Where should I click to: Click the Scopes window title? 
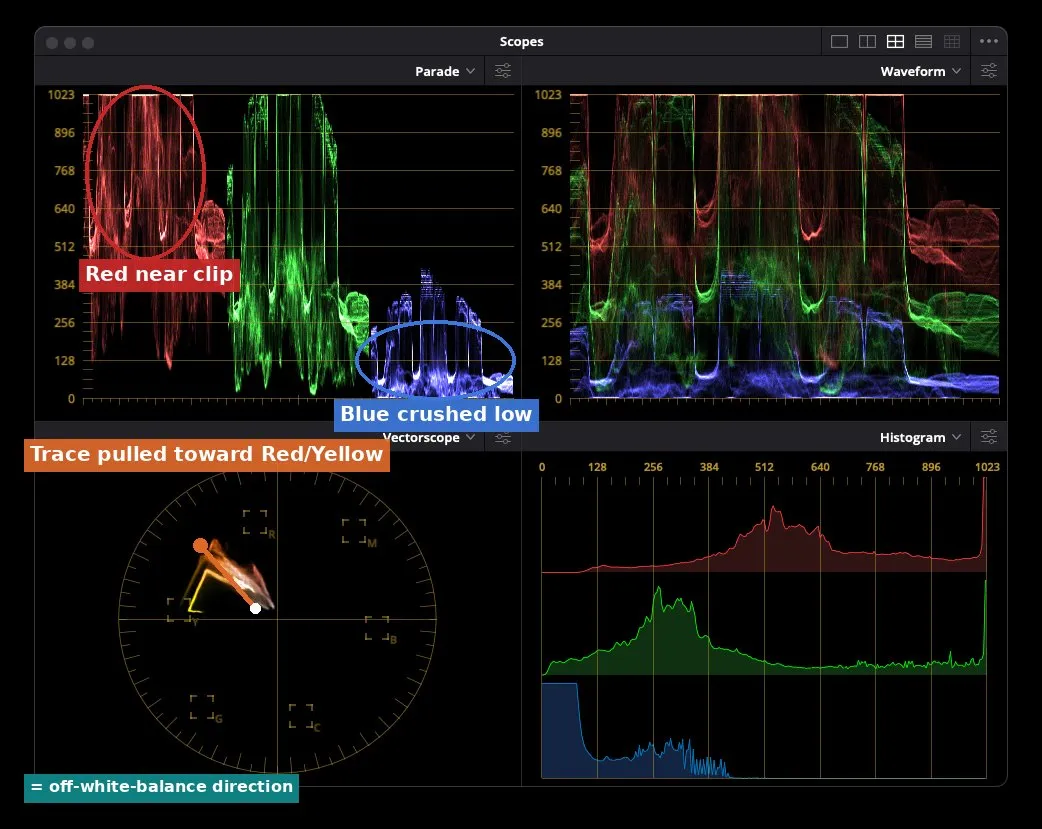pos(522,41)
